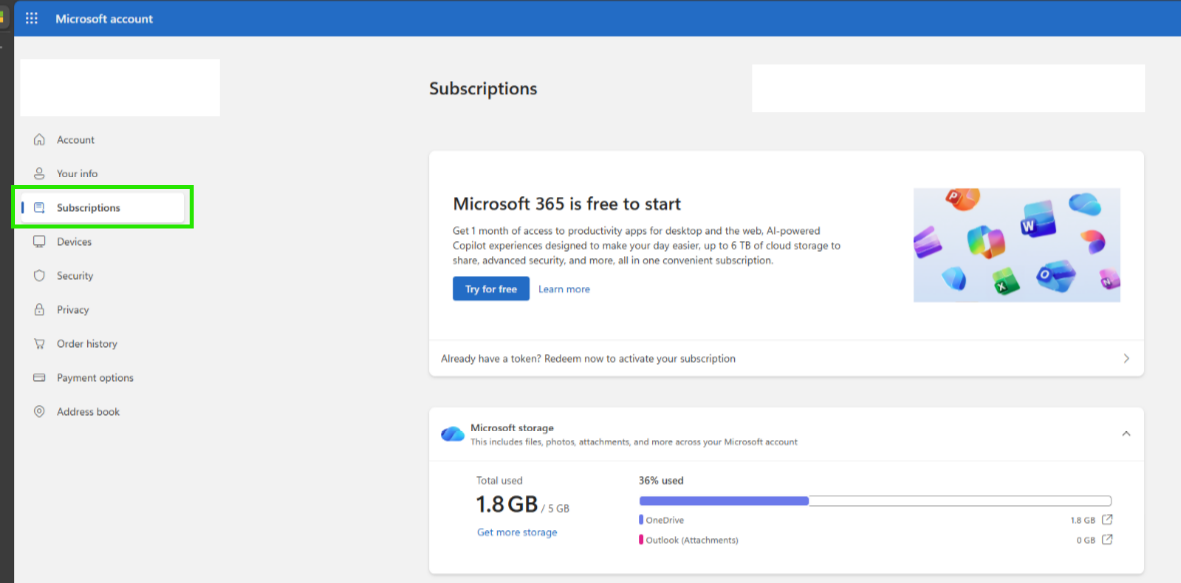The width and height of the screenshot is (1181, 583).
Task: Click the Subscriptions sidebar icon
Action: pyautogui.click(x=39, y=208)
